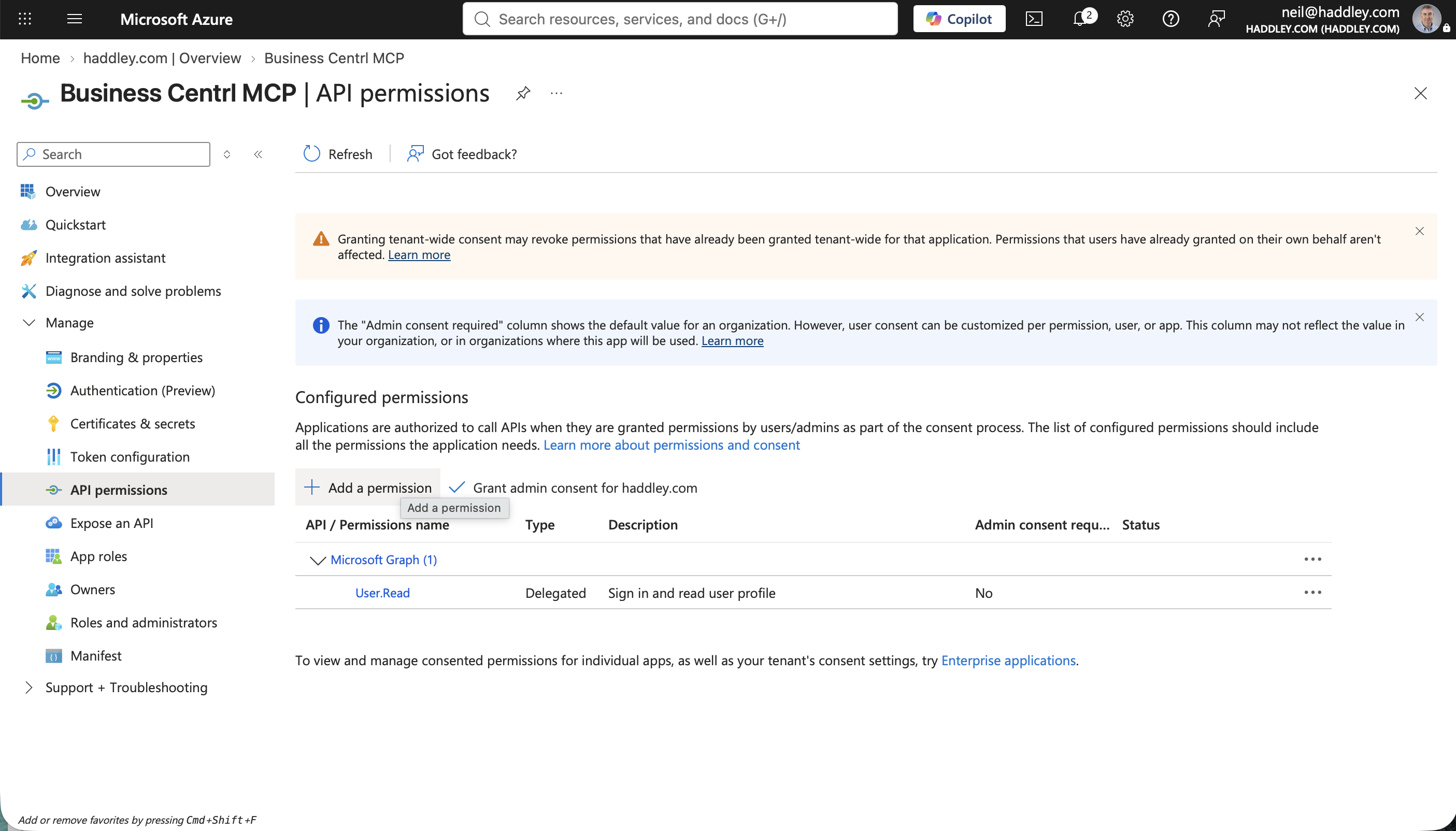1456x831 pixels.
Task: Open Learn more in warning banner
Action: (419, 254)
